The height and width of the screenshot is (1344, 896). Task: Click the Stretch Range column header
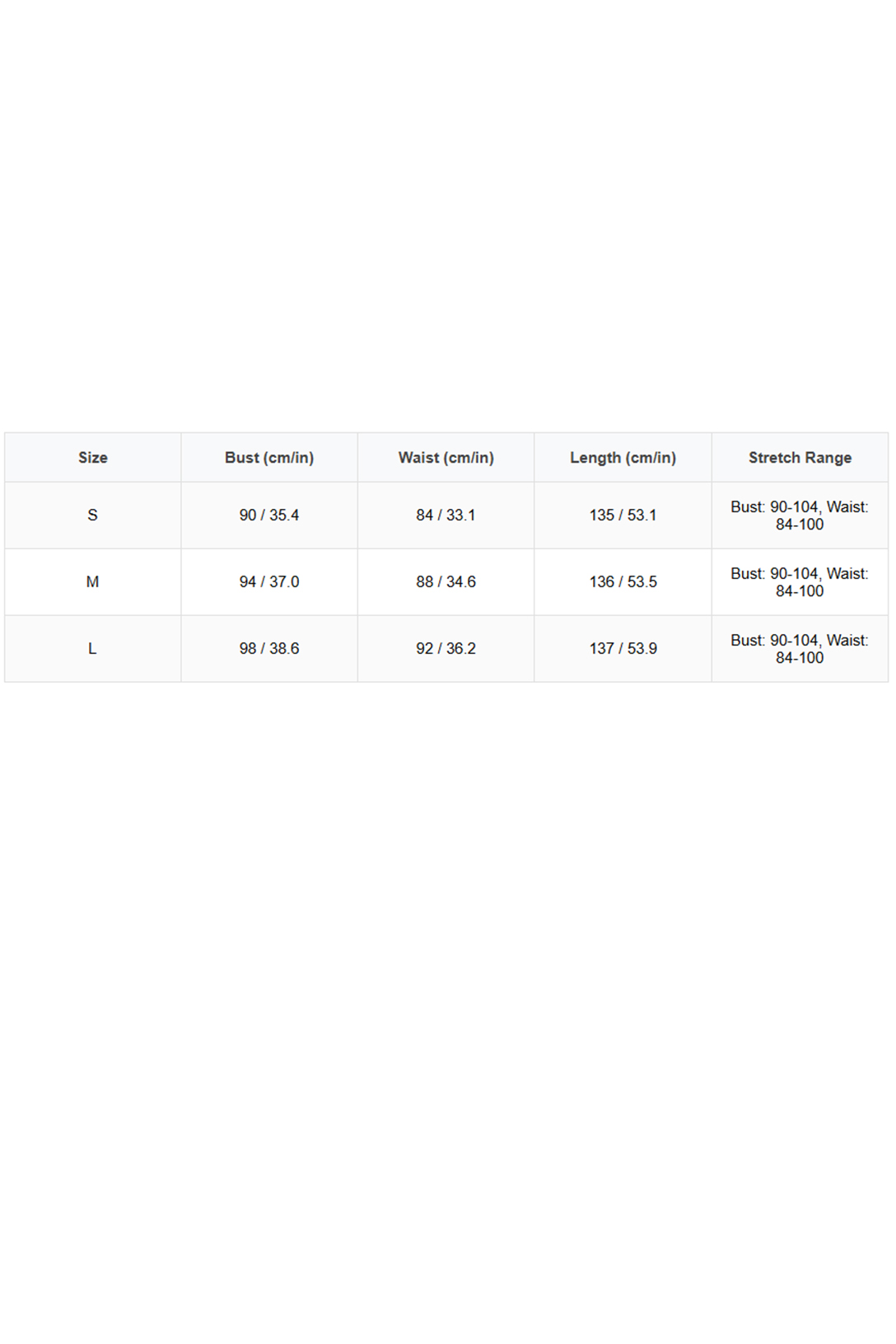(800, 457)
